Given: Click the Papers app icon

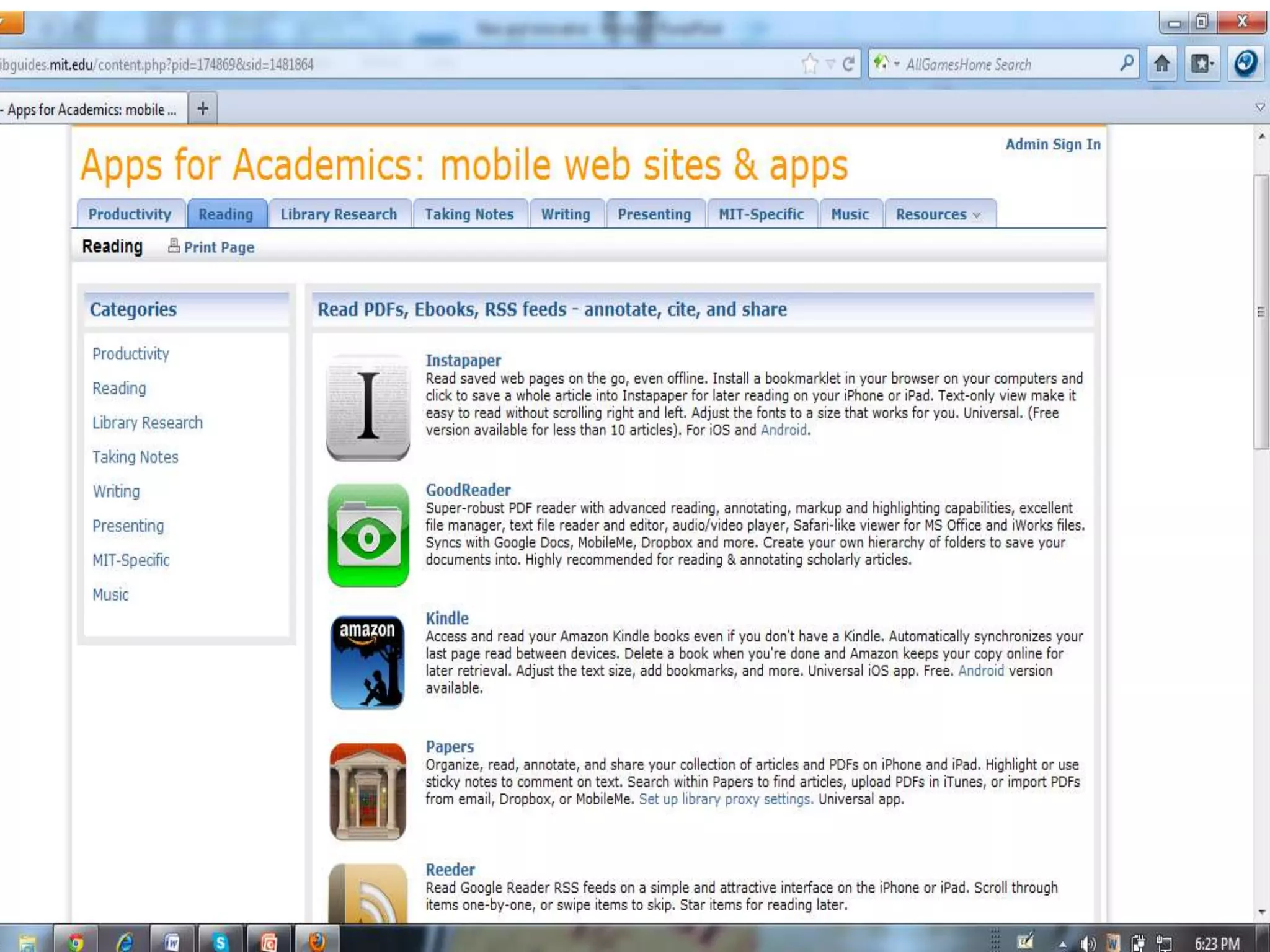Looking at the screenshot, I should (x=368, y=791).
